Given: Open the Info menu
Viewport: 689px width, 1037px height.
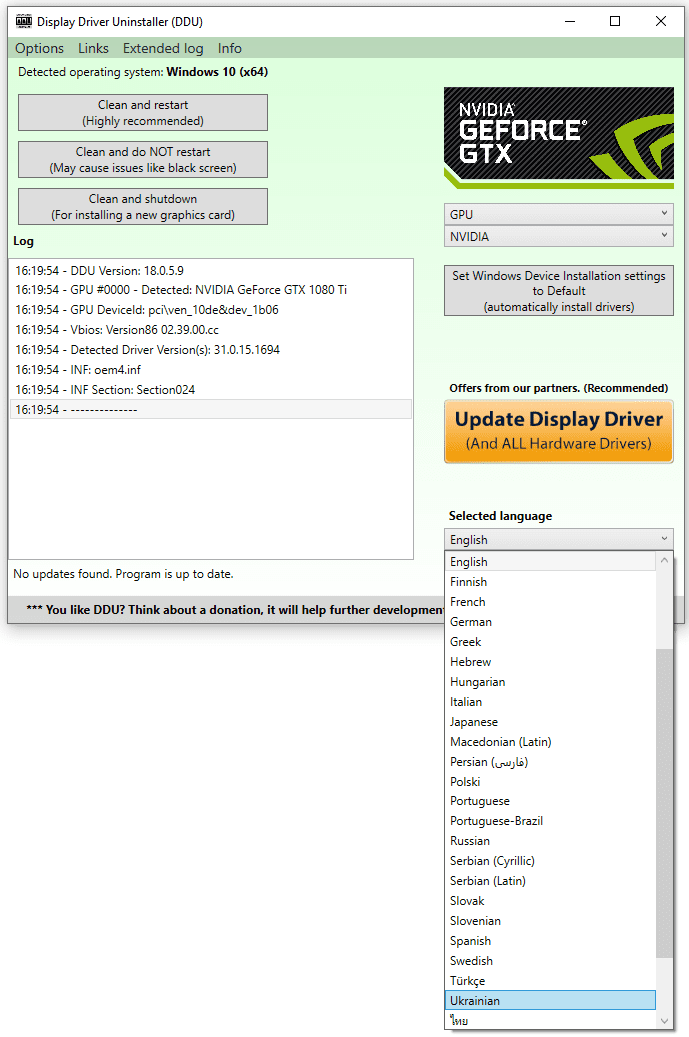Looking at the screenshot, I should [229, 48].
